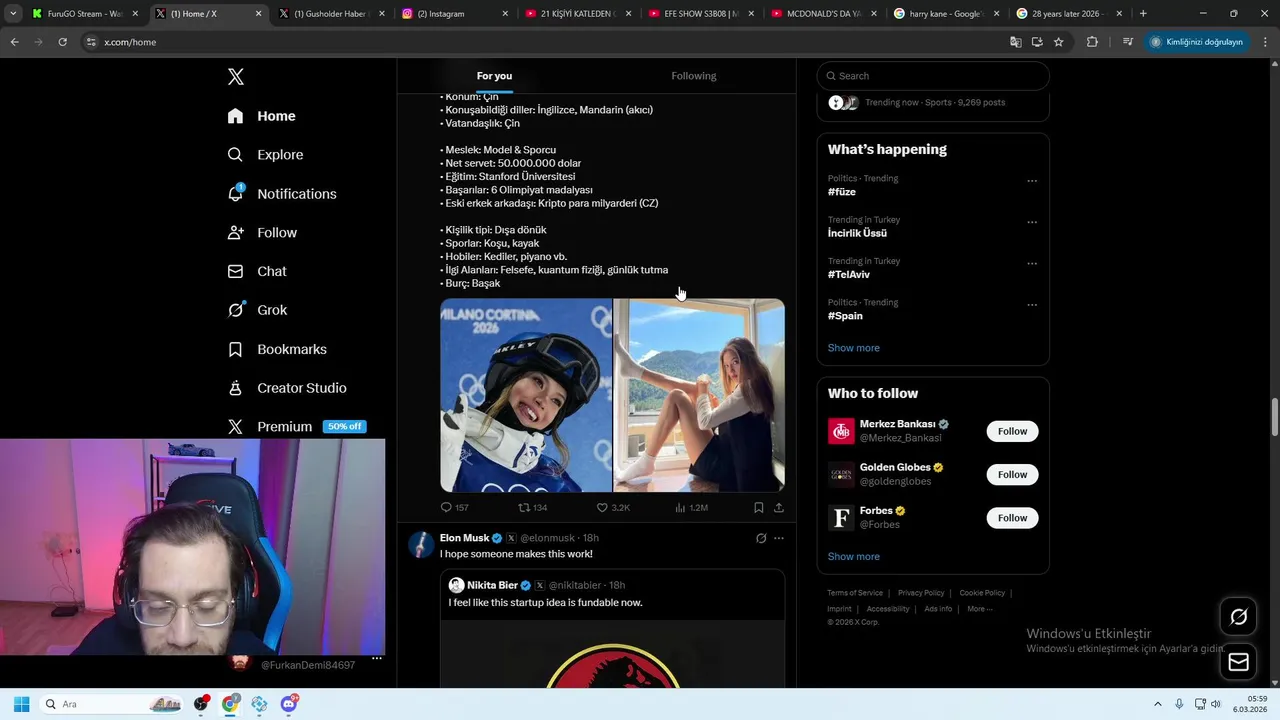The height and width of the screenshot is (720, 1280).
Task: Click the reply icon with 157
Action: [455, 508]
